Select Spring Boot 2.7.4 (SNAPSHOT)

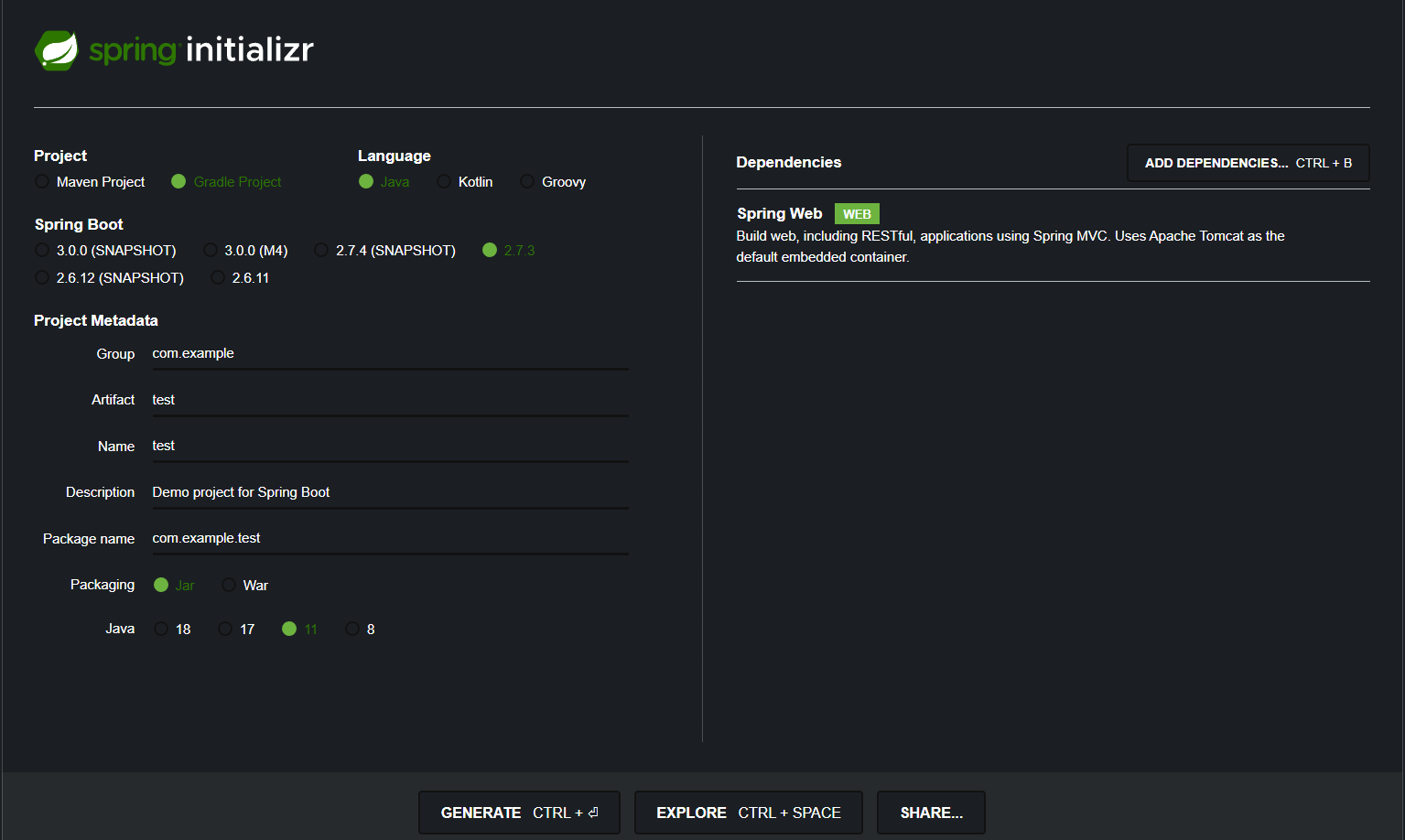click(321, 250)
